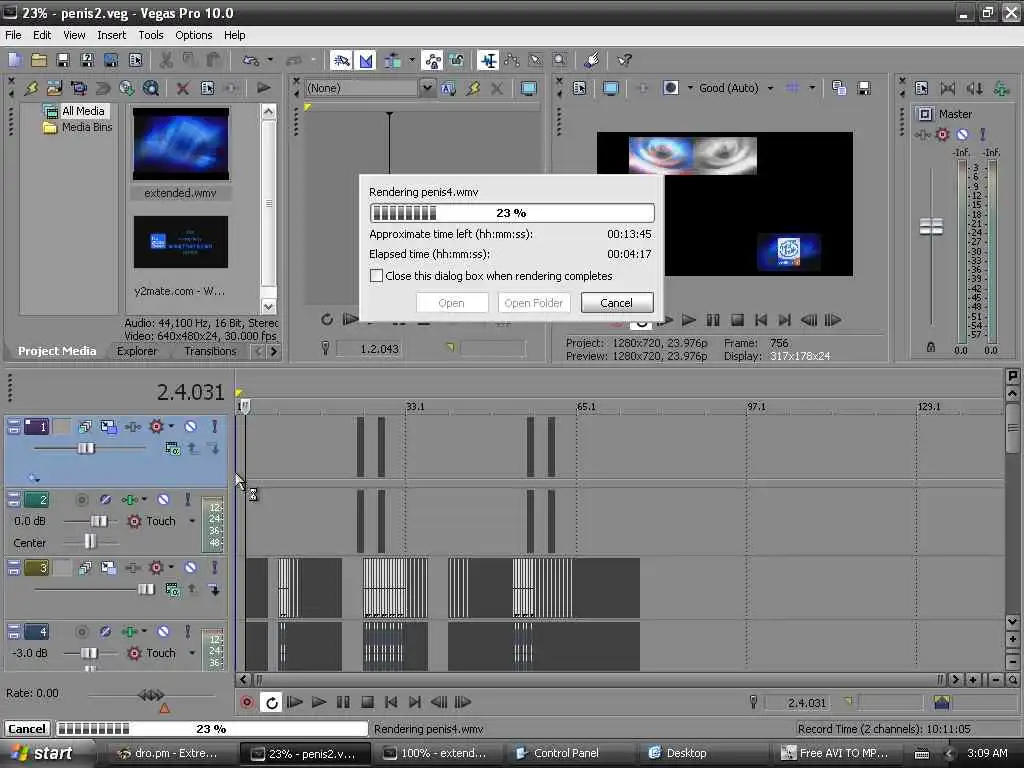Select the extended.wmv media thumbnail
Viewport: 1024px width, 768px height.
point(181,144)
